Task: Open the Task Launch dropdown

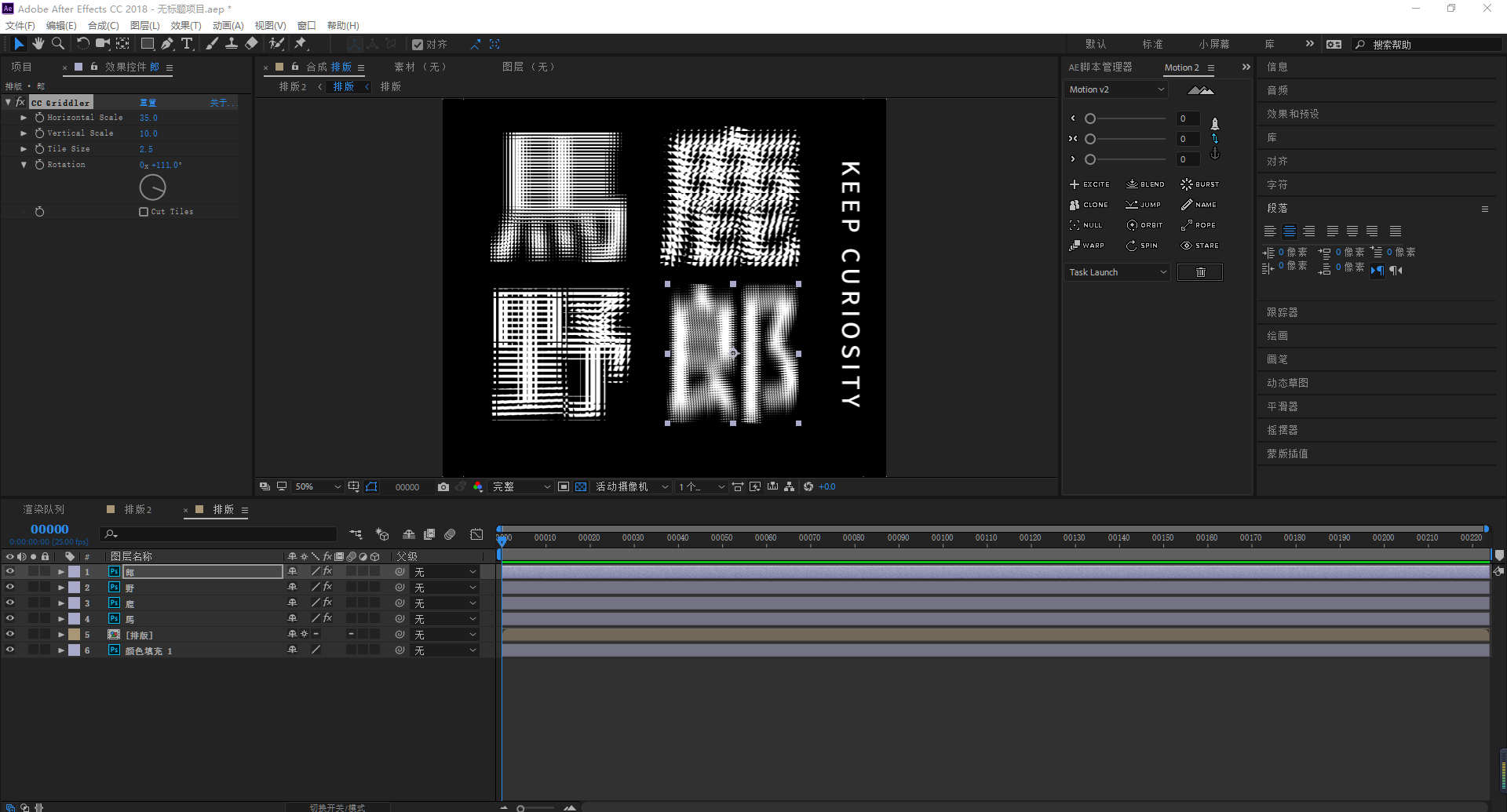Action: [x=1118, y=272]
